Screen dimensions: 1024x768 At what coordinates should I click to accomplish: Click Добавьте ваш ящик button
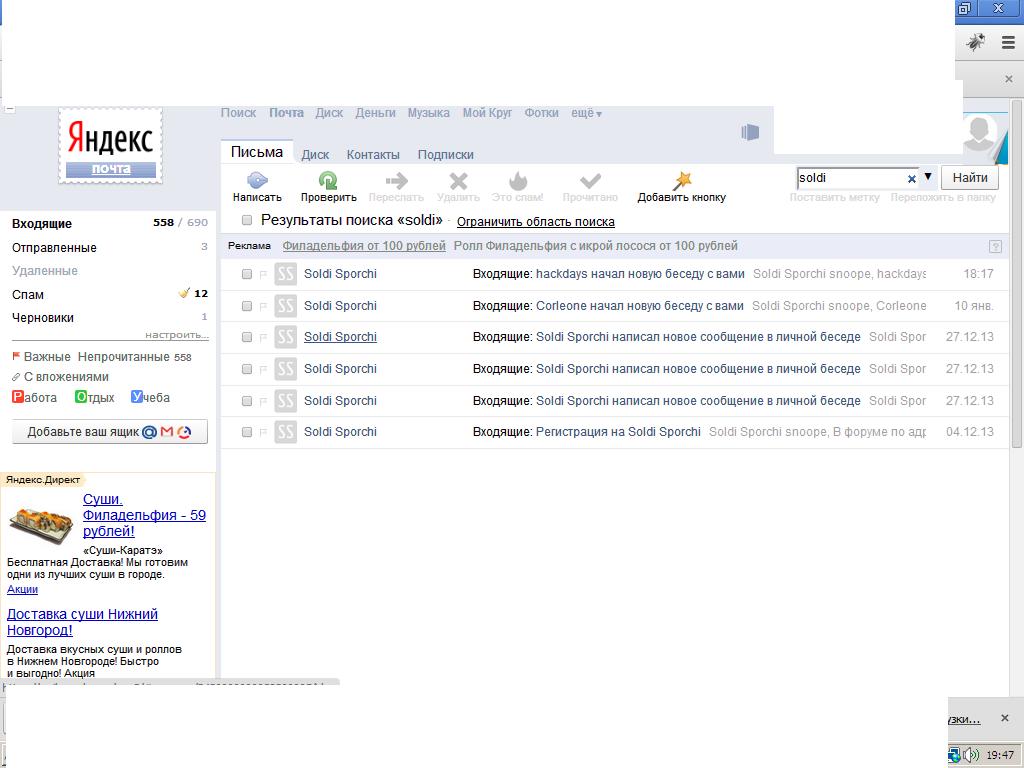110,432
